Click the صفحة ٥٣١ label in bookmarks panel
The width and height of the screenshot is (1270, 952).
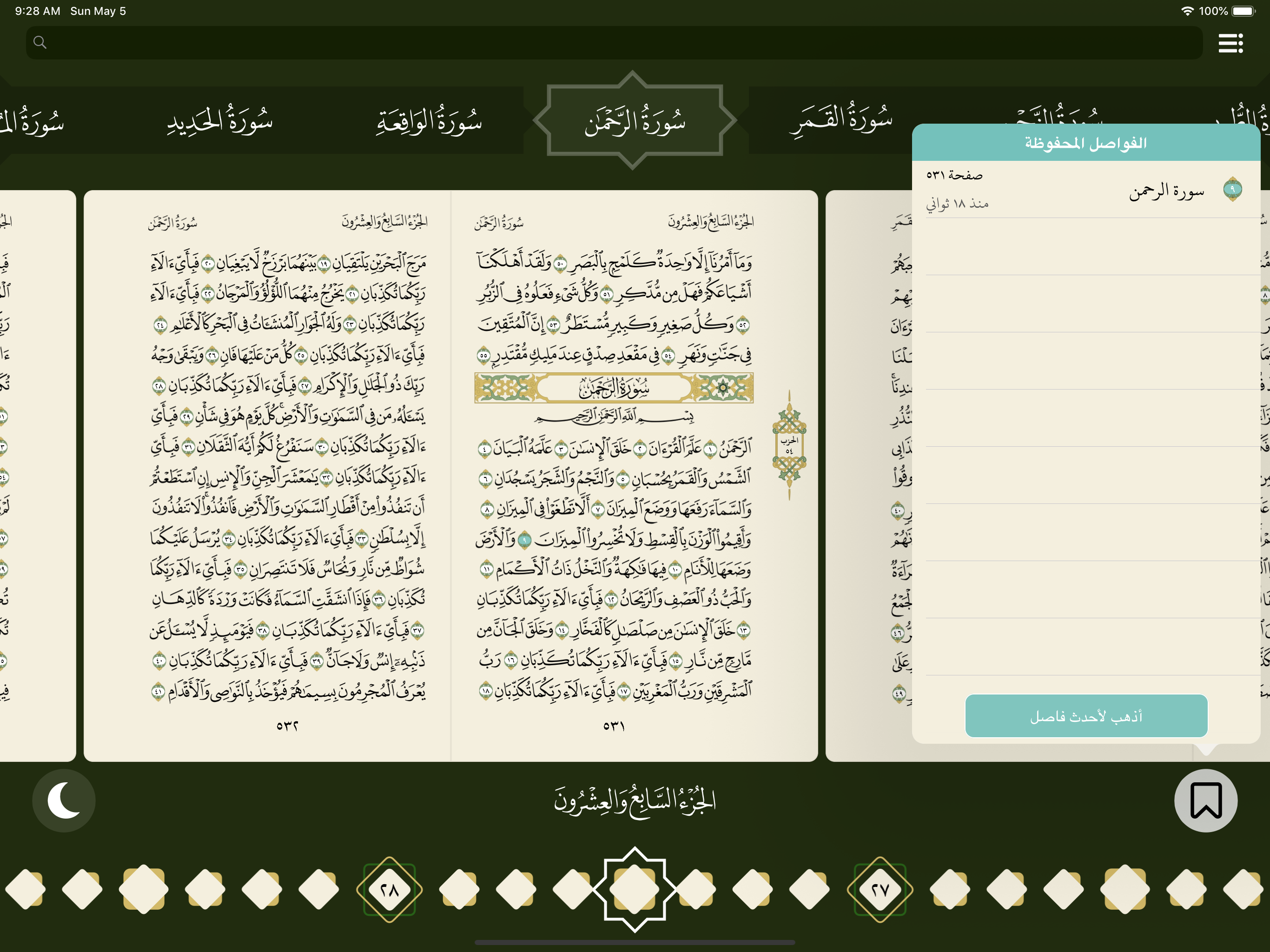tap(954, 175)
